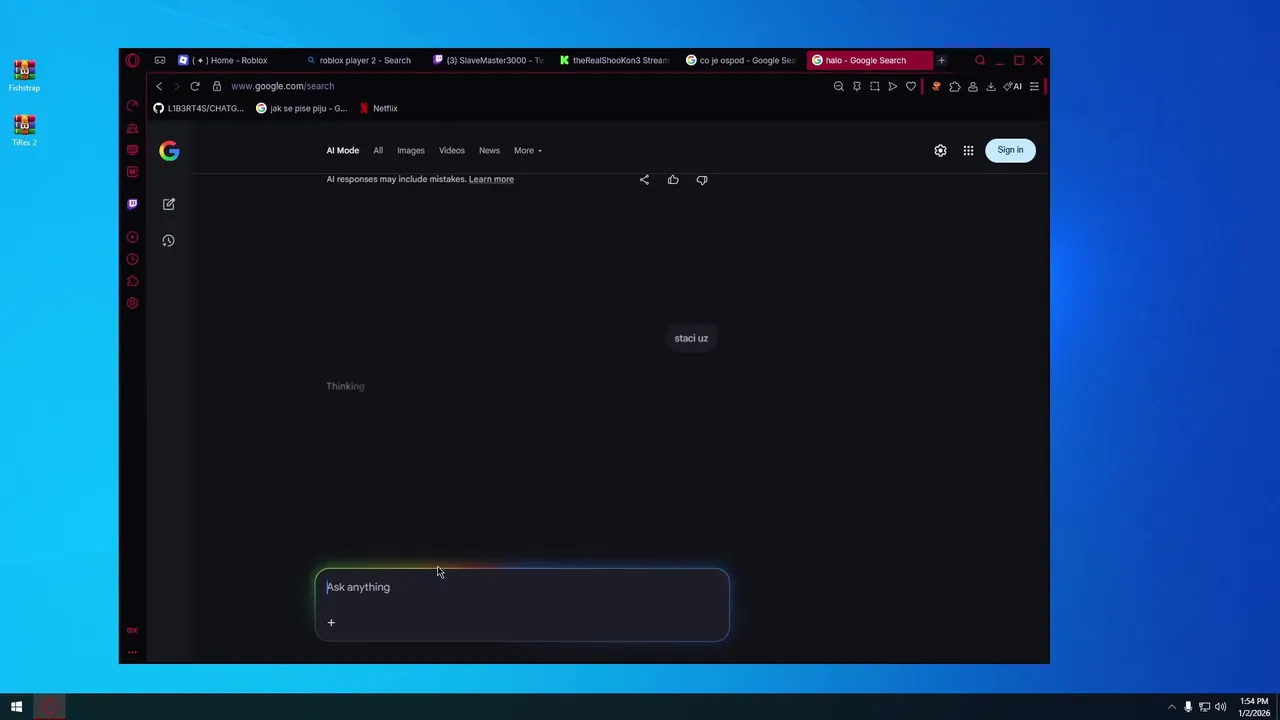
Task: Click the Opera GX taskbar icon
Action: (48, 707)
